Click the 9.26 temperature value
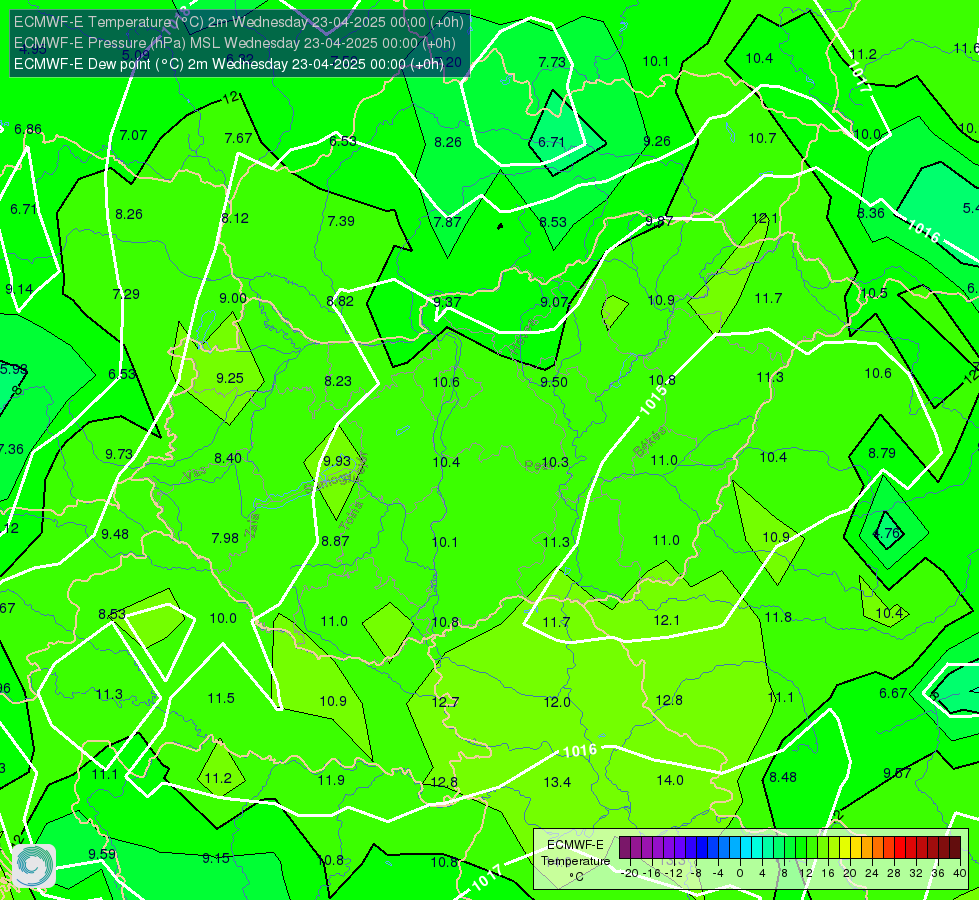The width and height of the screenshot is (979, 900). click(x=657, y=141)
